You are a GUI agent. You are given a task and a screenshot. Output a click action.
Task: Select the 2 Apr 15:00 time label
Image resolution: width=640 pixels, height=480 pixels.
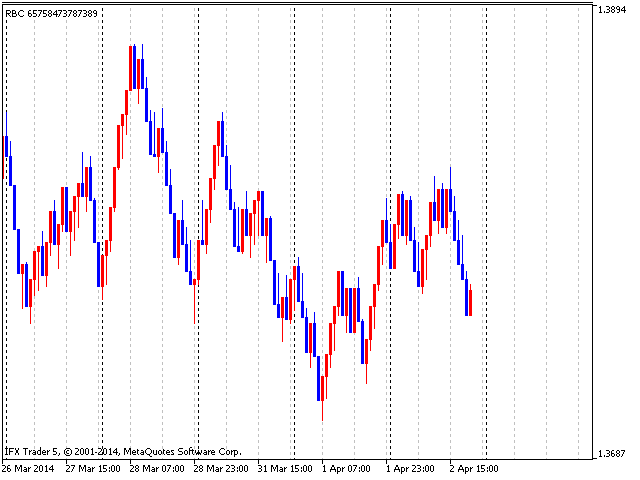pyautogui.click(x=474, y=468)
